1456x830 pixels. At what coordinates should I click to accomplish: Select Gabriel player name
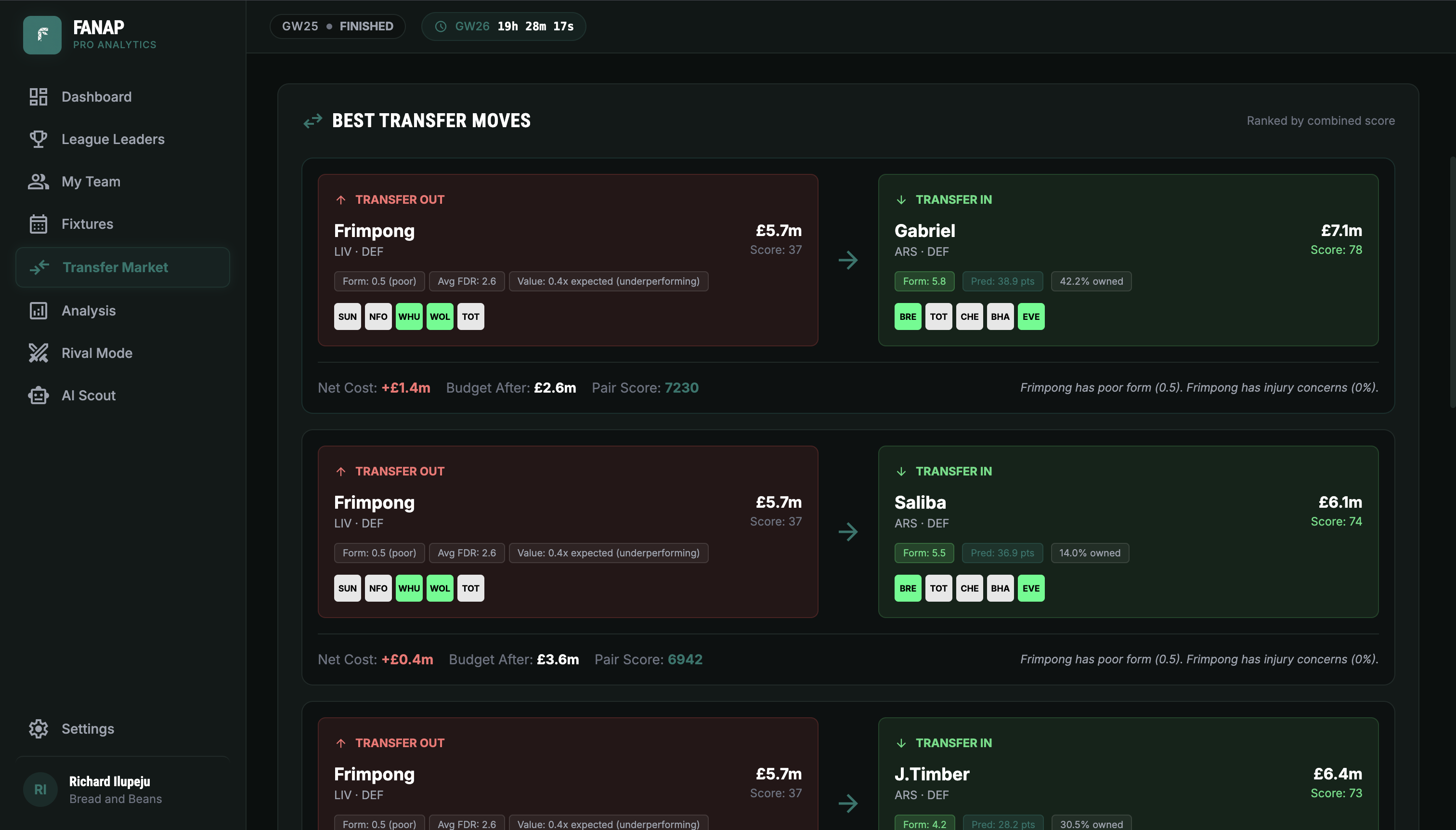tap(924, 231)
